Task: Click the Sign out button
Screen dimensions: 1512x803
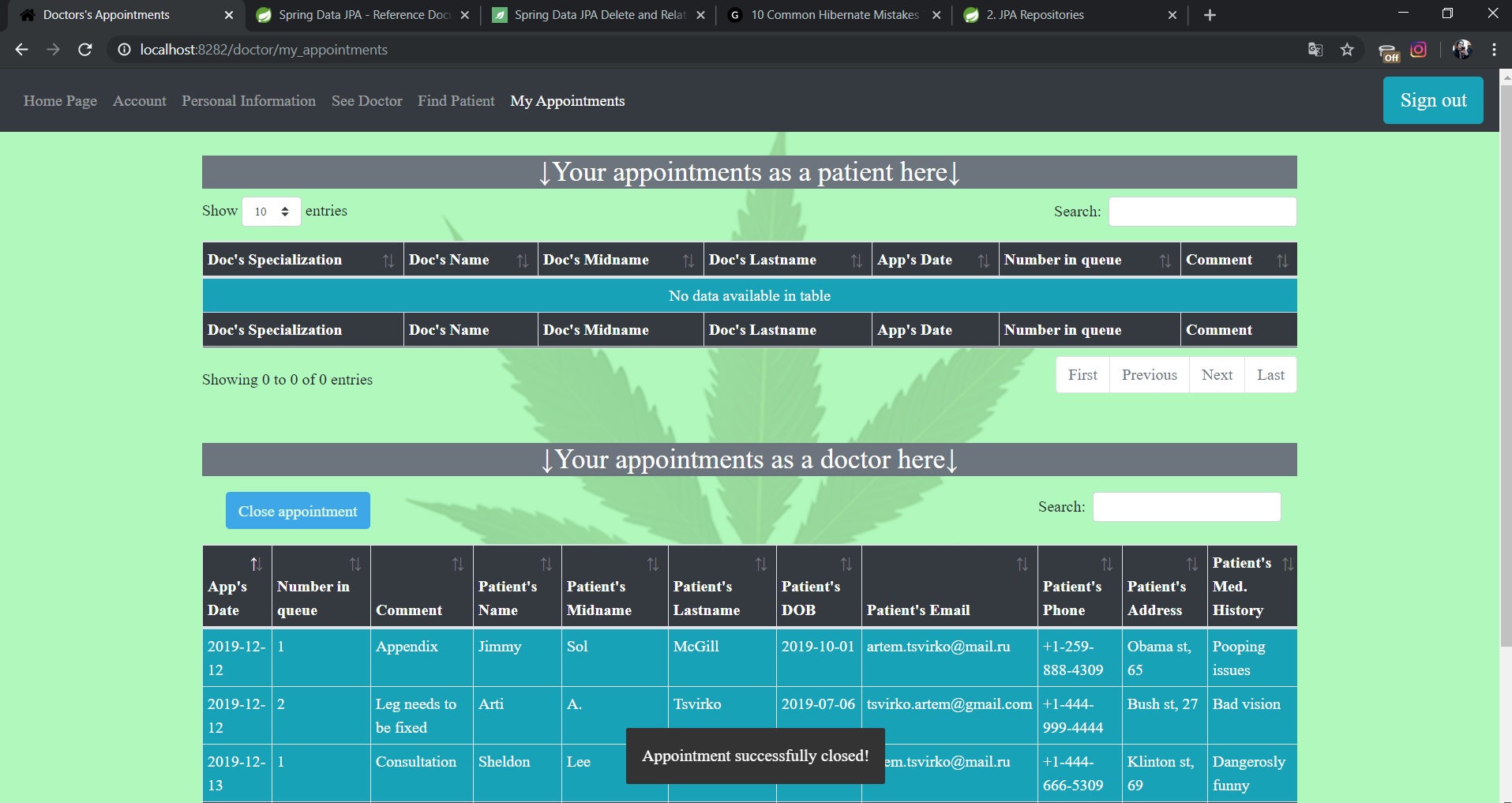Action: 1432,100
